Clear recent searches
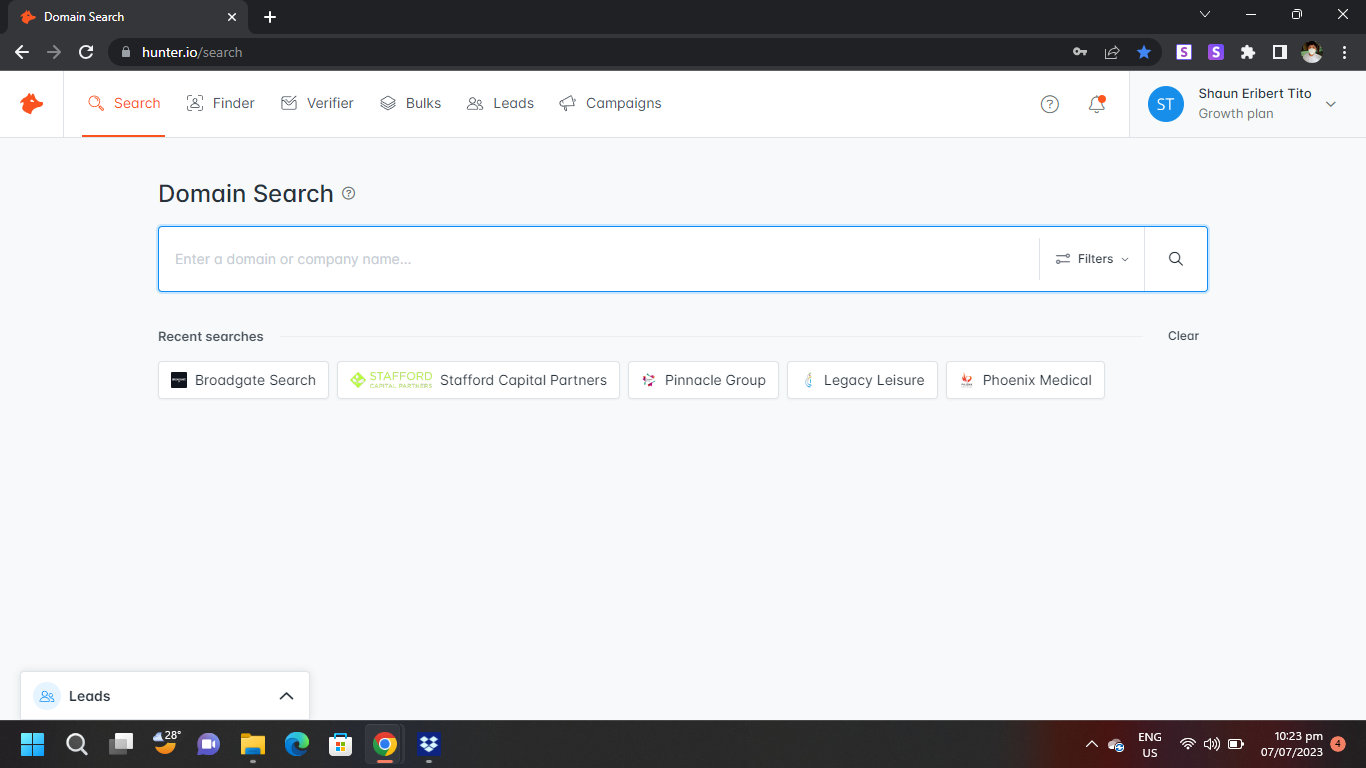The width and height of the screenshot is (1366, 768). pyautogui.click(x=1183, y=336)
